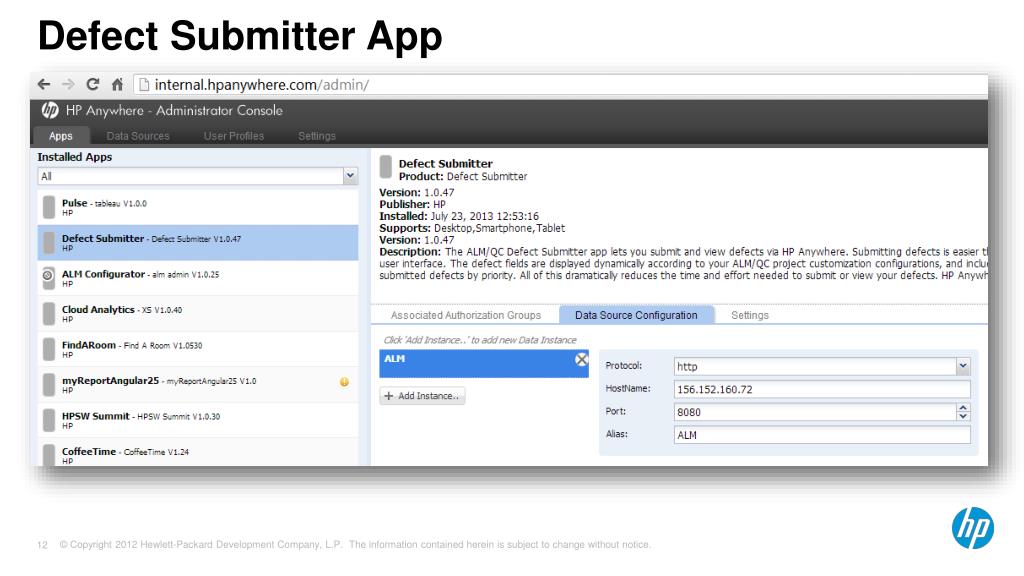
Task: Click the page icon in the address bar
Action: (144, 85)
